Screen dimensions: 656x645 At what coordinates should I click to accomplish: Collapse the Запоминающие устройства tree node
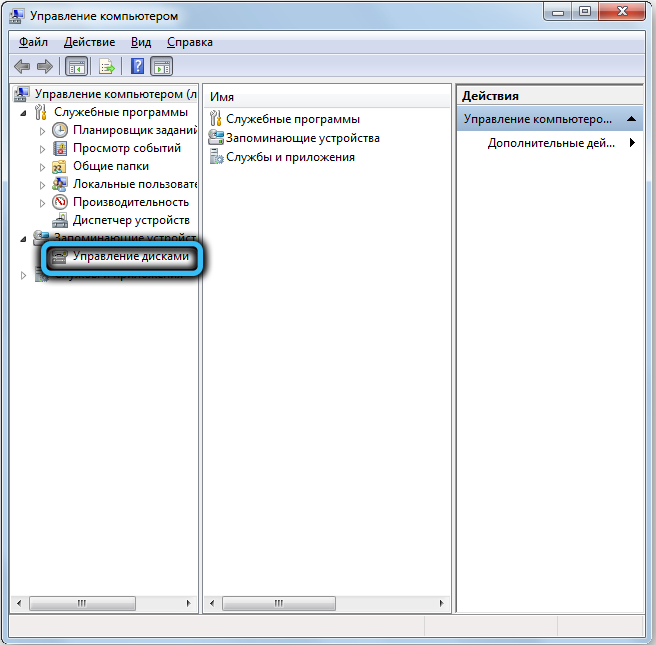point(23,239)
